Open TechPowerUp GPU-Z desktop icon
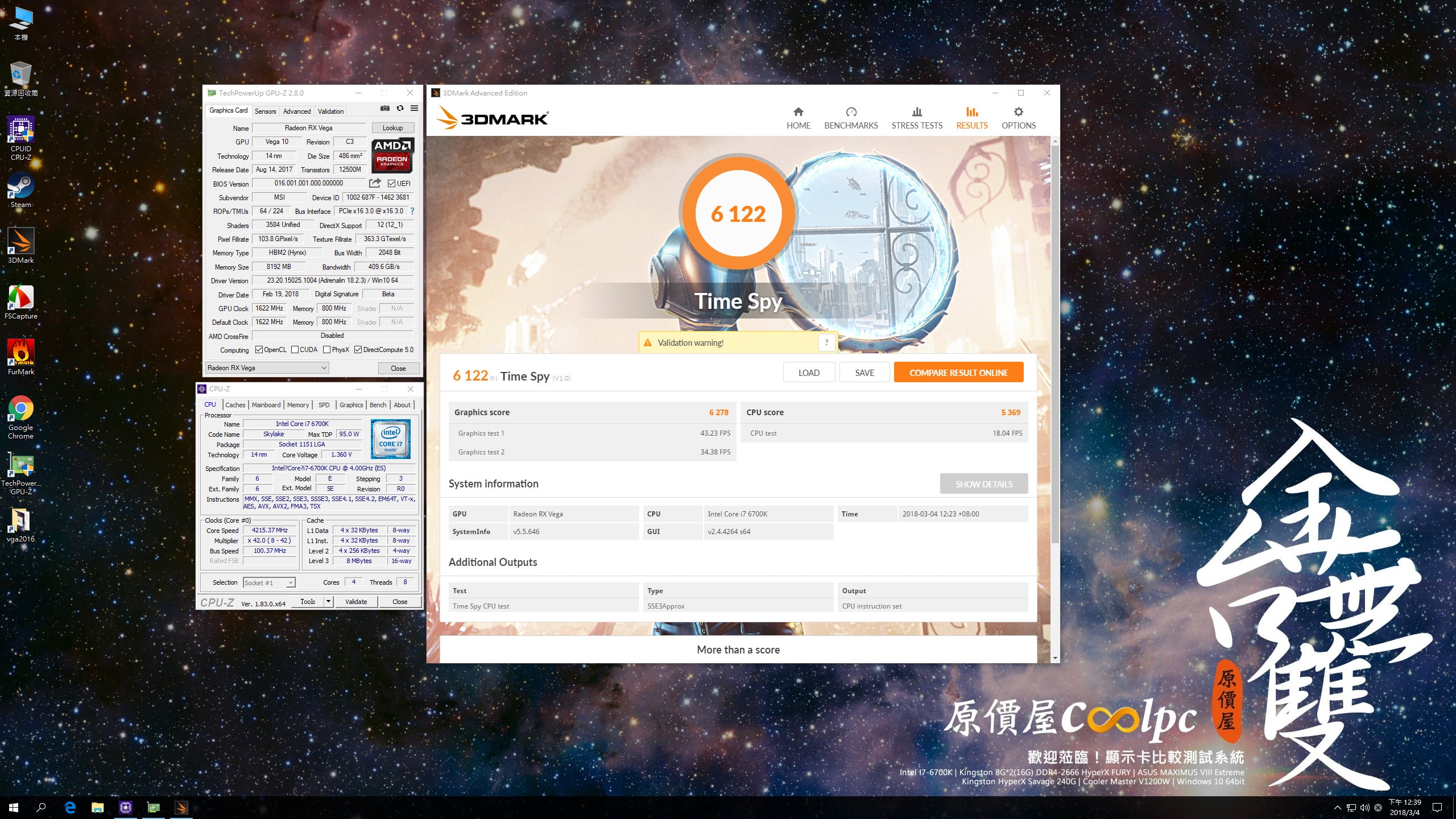This screenshot has width=1456, height=819. [x=21, y=474]
